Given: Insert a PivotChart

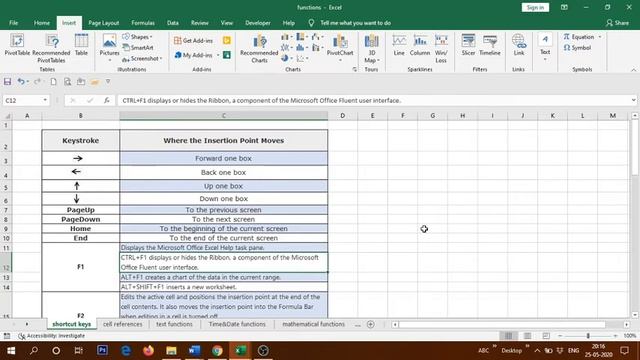Looking at the screenshot, I should pos(340,48).
